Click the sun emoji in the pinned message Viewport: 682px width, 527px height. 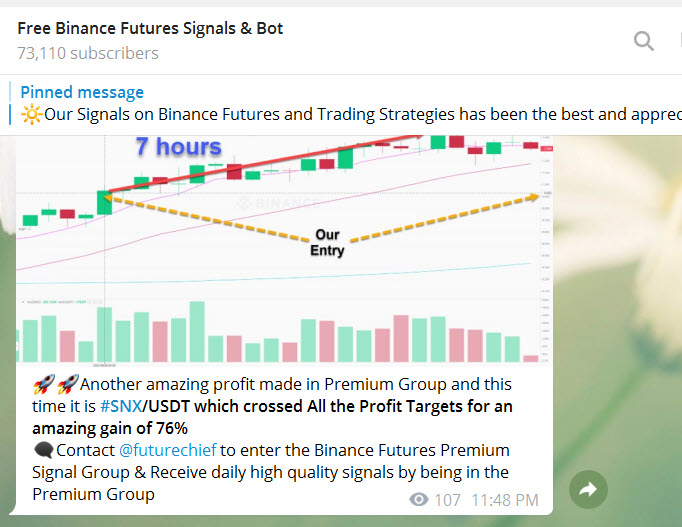[x=30, y=113]
